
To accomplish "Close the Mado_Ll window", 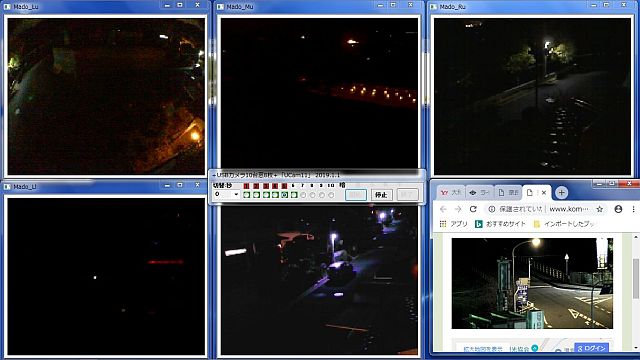I will point(198,185).
